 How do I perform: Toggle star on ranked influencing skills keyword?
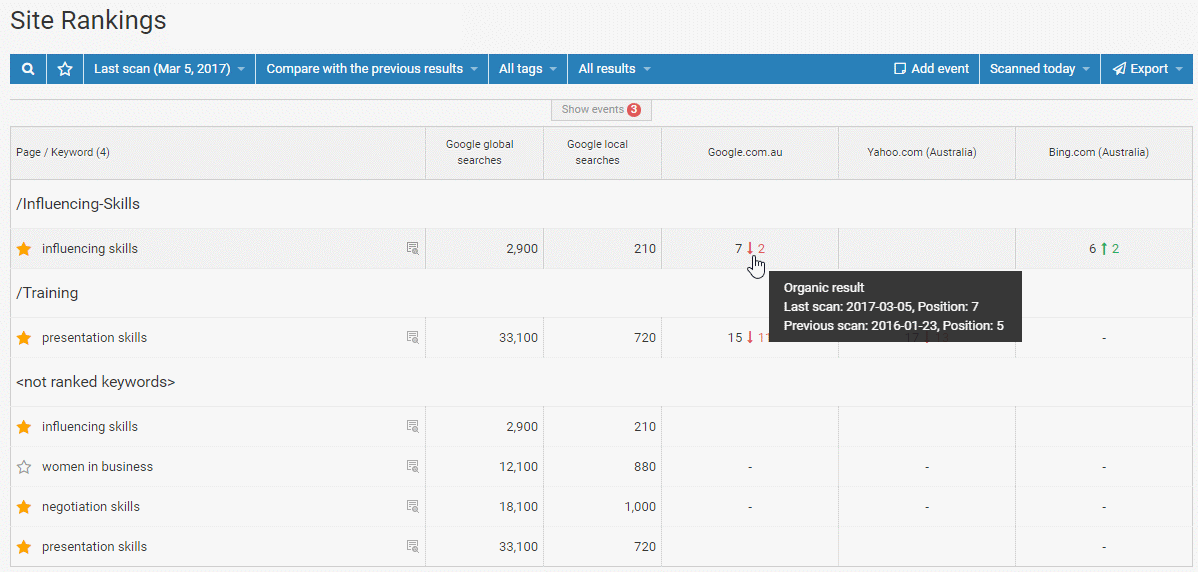[x=24, y=249]
